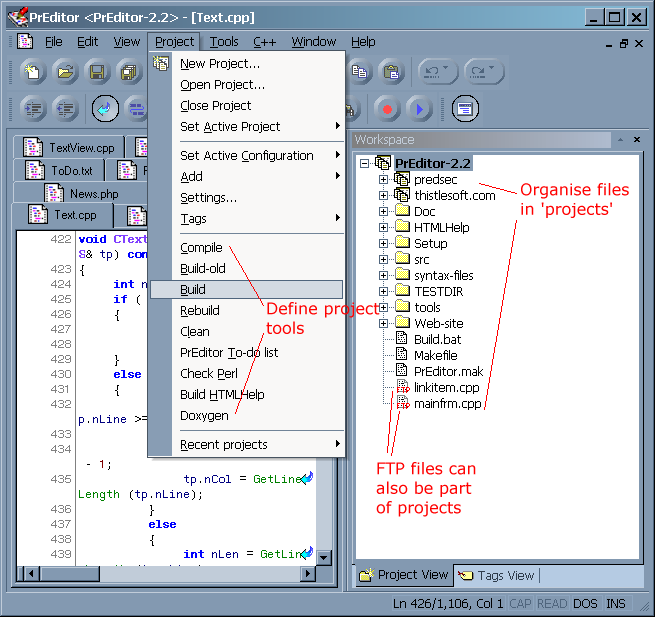
Task: Expand the predsec tree node
Action: click(383, 180)
